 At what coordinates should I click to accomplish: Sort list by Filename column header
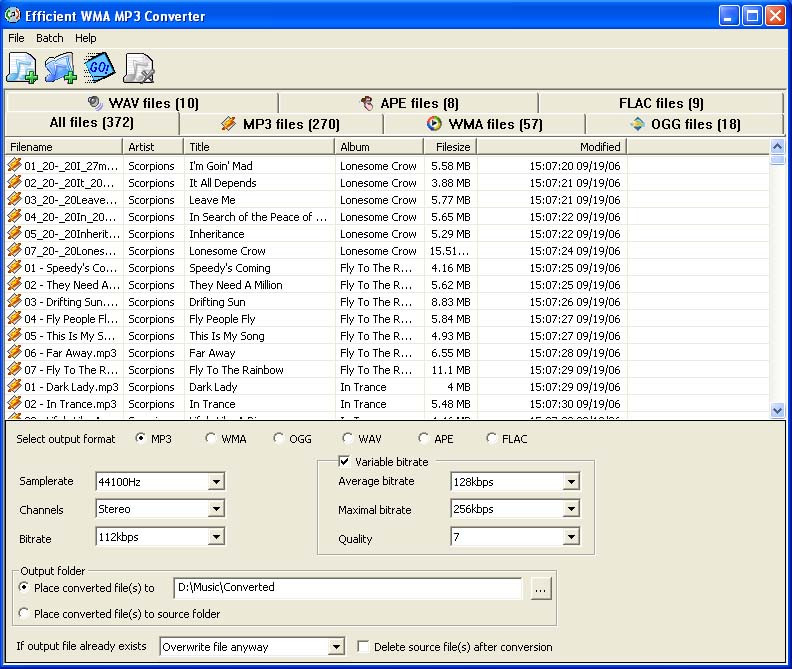(64, 147)
